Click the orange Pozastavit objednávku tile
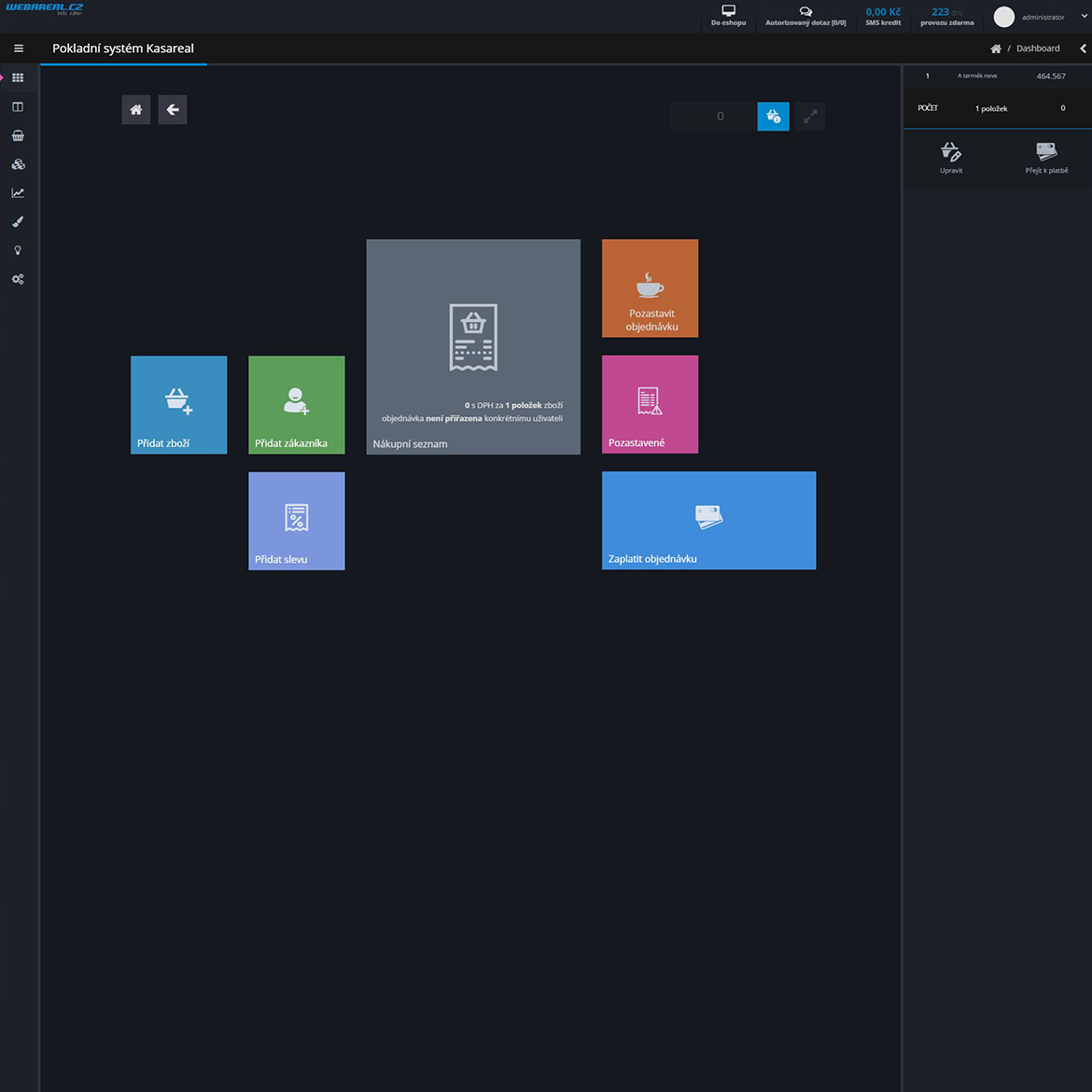This screenshot has width=1092, height=1092. [650, 288]
